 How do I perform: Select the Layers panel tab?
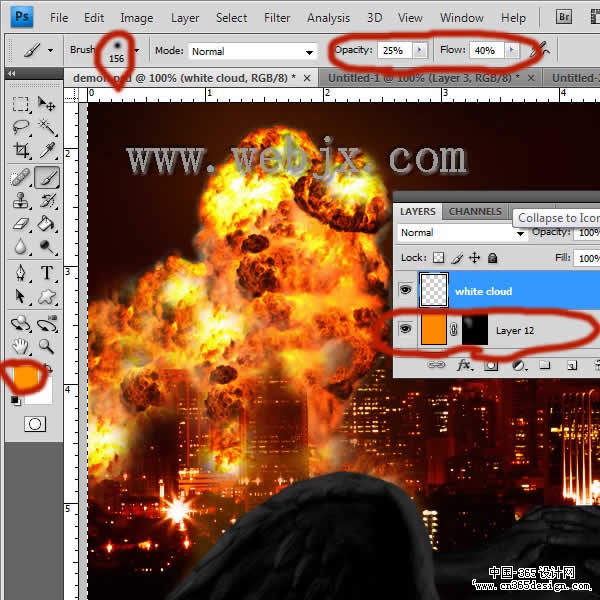[417, 211]
